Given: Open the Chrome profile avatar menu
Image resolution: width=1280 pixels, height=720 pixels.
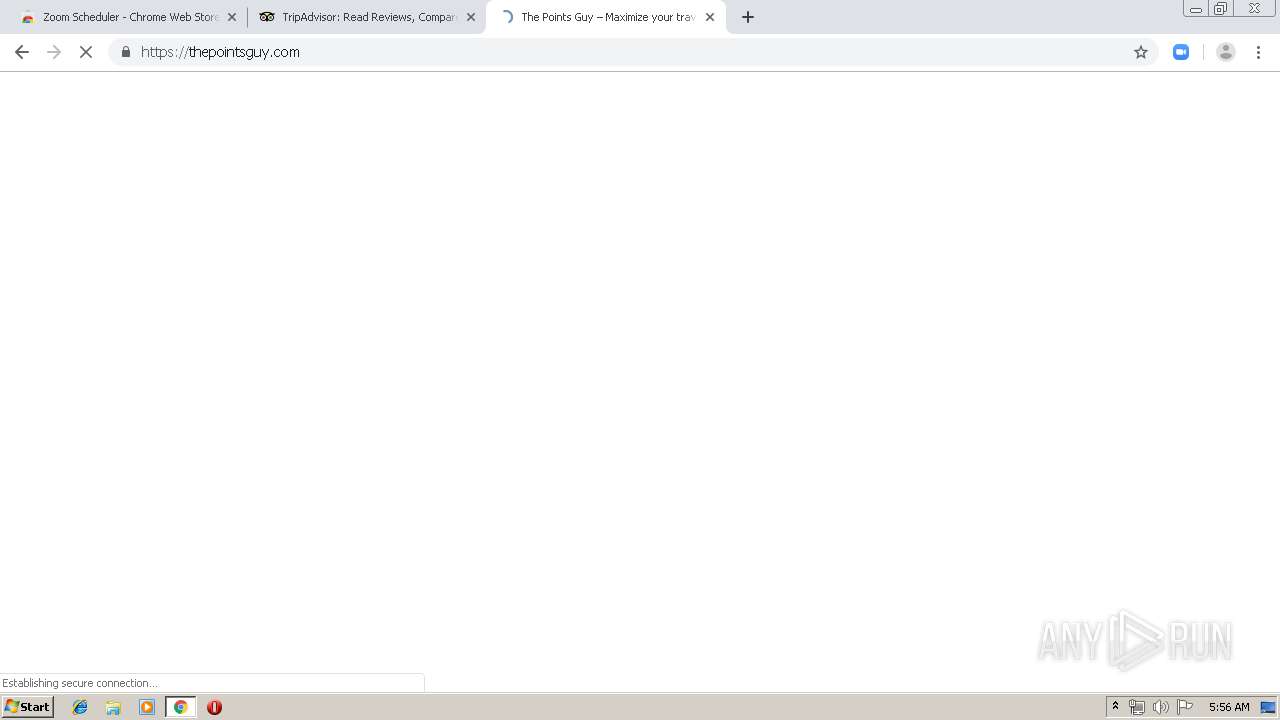Looking at the screenshot, I should click(x=1226, y=52).
